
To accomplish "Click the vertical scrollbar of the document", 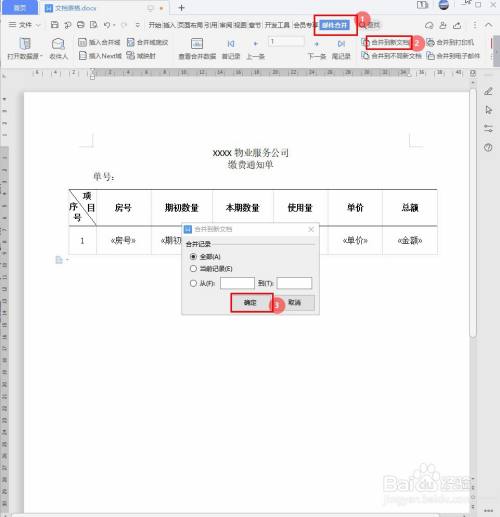I will 473,213.
